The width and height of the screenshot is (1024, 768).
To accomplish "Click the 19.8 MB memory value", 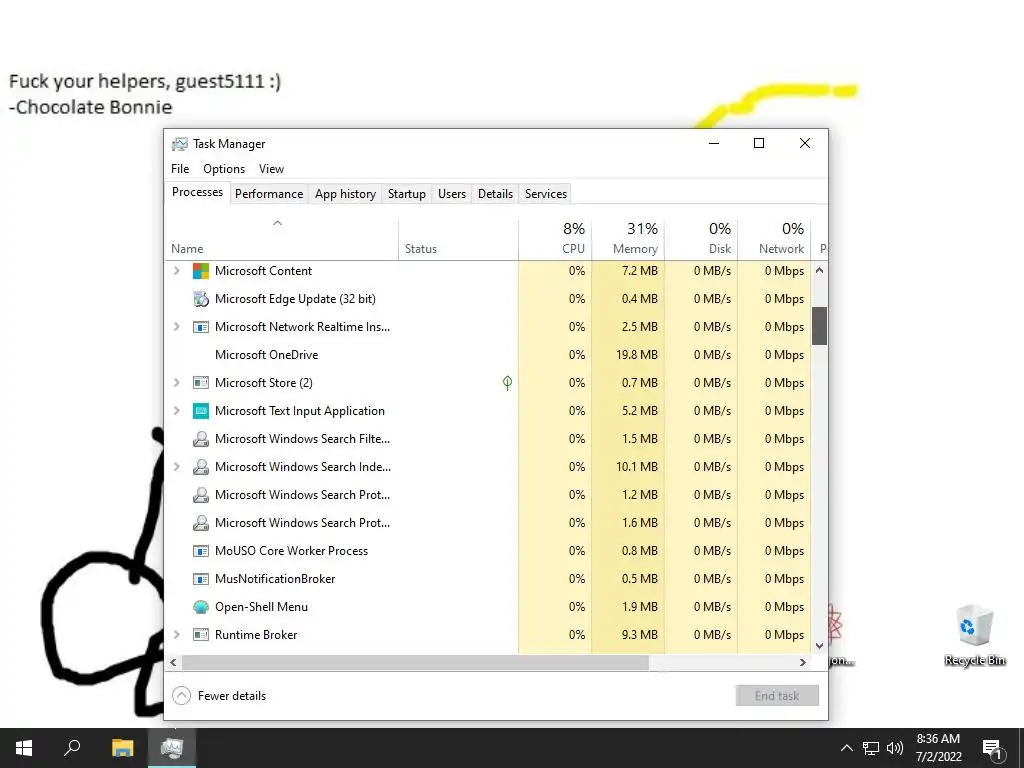I will pyautogui.click(x=637, y=355).
